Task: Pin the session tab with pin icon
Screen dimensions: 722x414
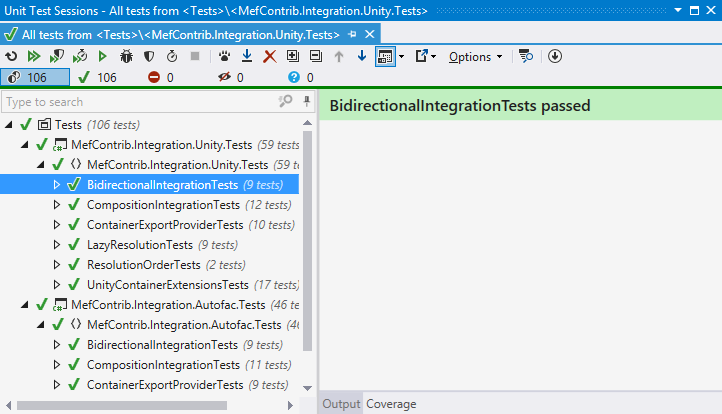Action: pos(352,34)
